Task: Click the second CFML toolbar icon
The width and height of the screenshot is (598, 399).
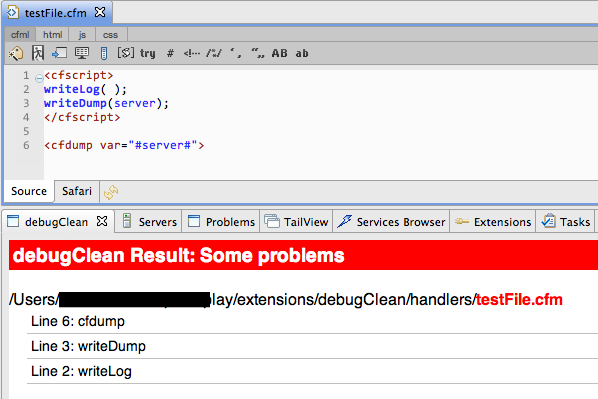Action: tap(38, 53)
